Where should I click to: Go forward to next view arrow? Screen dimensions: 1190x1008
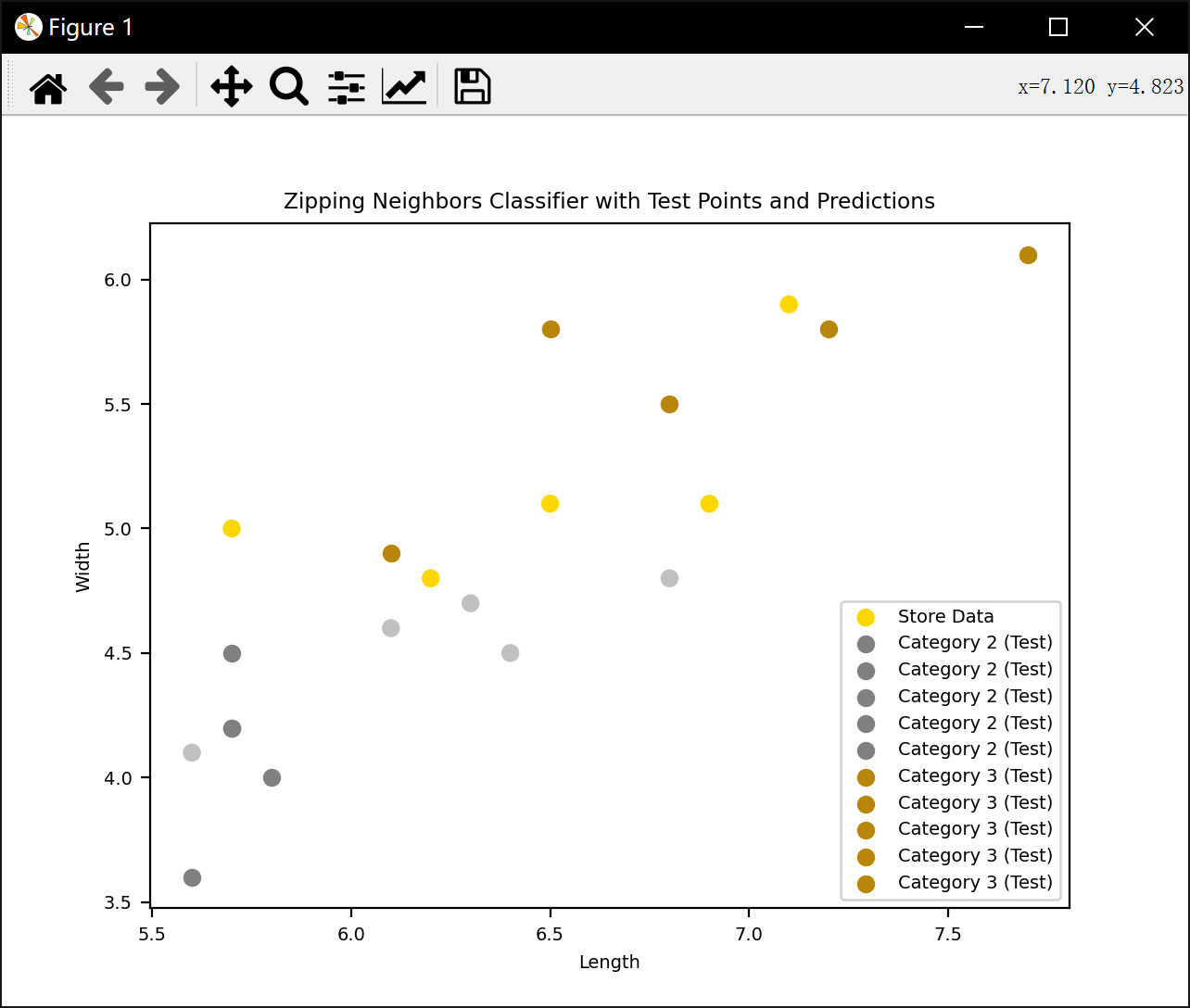162,87
